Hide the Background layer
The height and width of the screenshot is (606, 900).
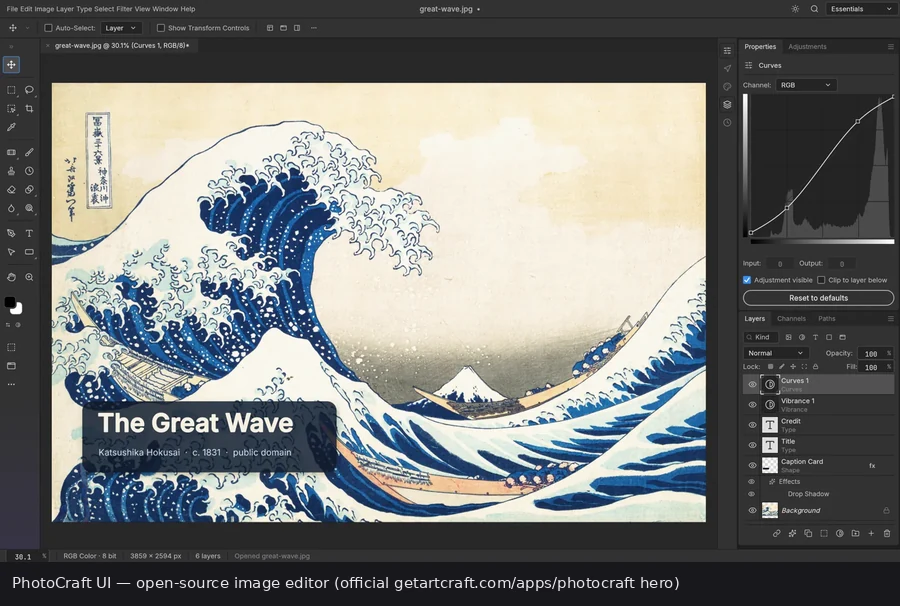(752, 510)
